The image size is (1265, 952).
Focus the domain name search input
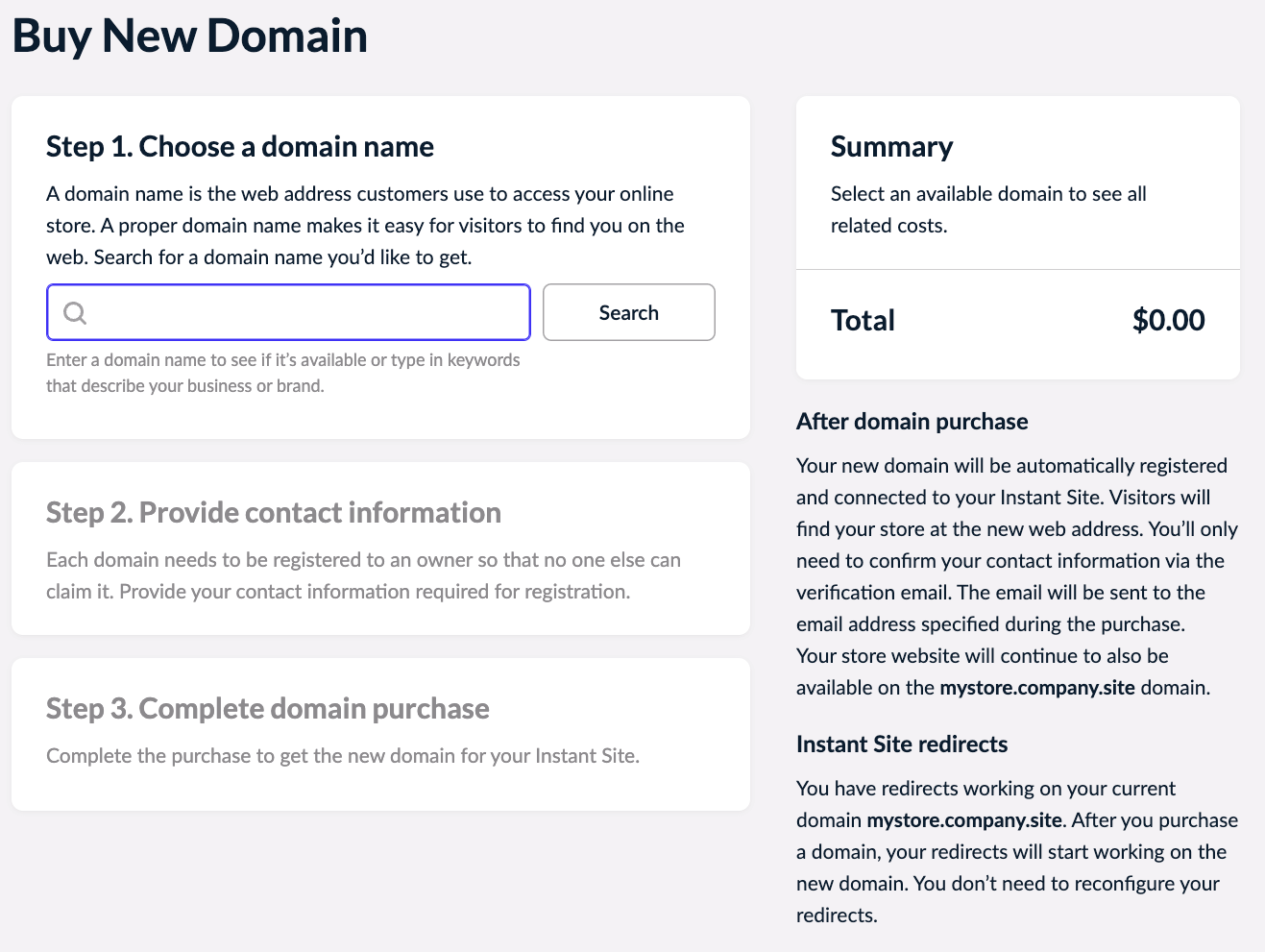point(288,312)
